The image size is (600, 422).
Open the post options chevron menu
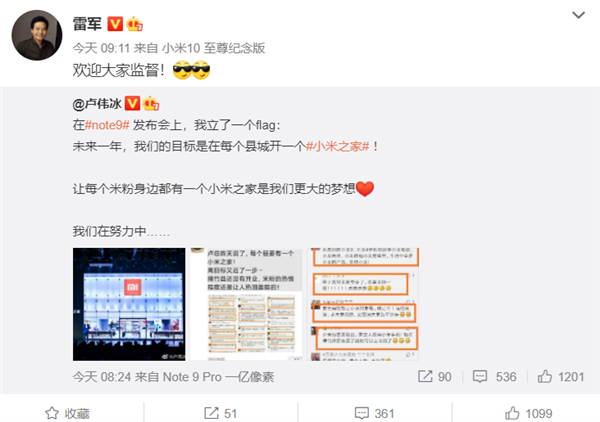pyautogui.click(x=578, y=15)
